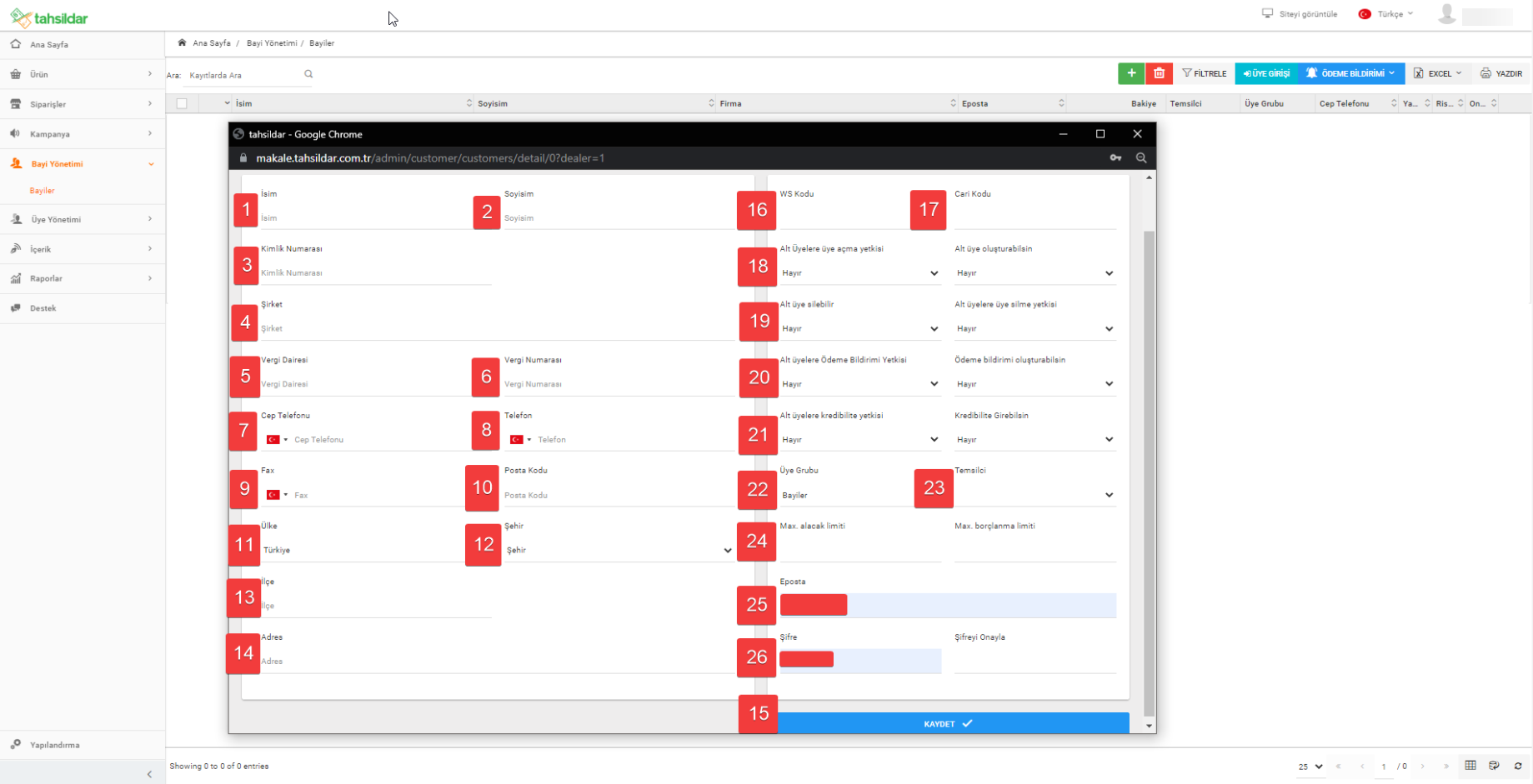Screen dimensions: 1533x784
Task: Click the home icon in breadcrumb
Action: pos(182,42)
